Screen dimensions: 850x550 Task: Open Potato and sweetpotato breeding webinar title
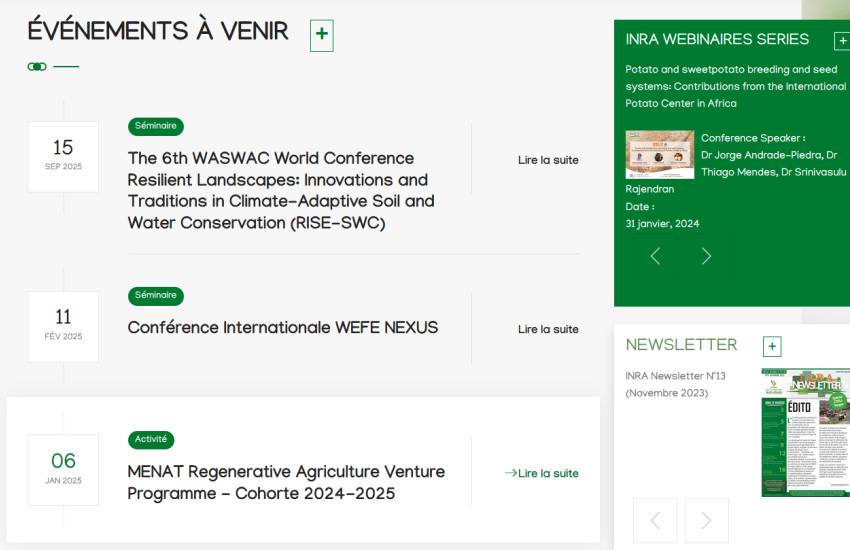[735, 86]
